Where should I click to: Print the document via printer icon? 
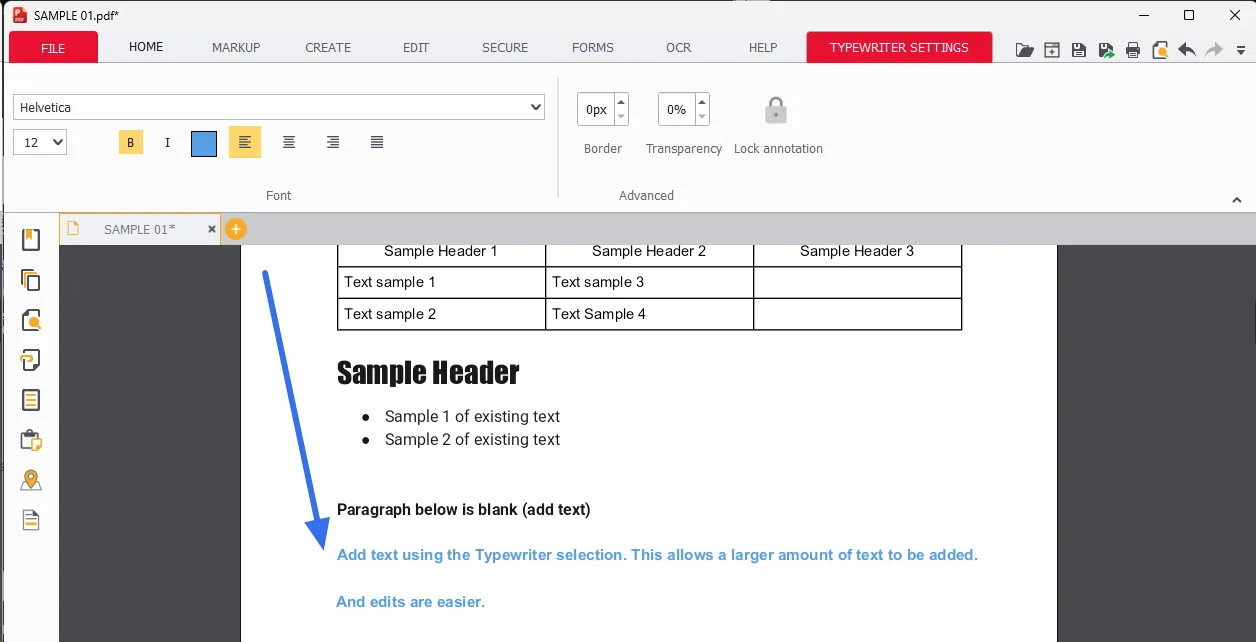pyautogui.click(x=1133, y=50)
